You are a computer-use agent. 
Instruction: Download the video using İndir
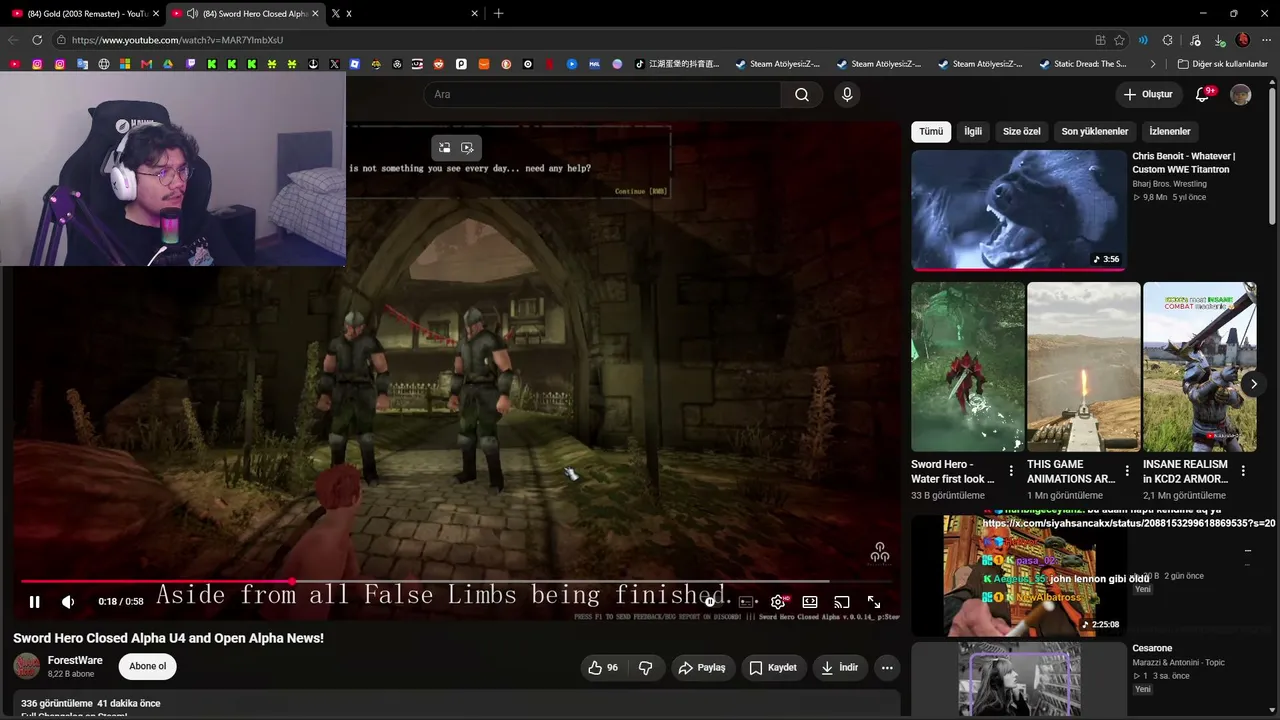pyautogui.click(x=839, y=667)
